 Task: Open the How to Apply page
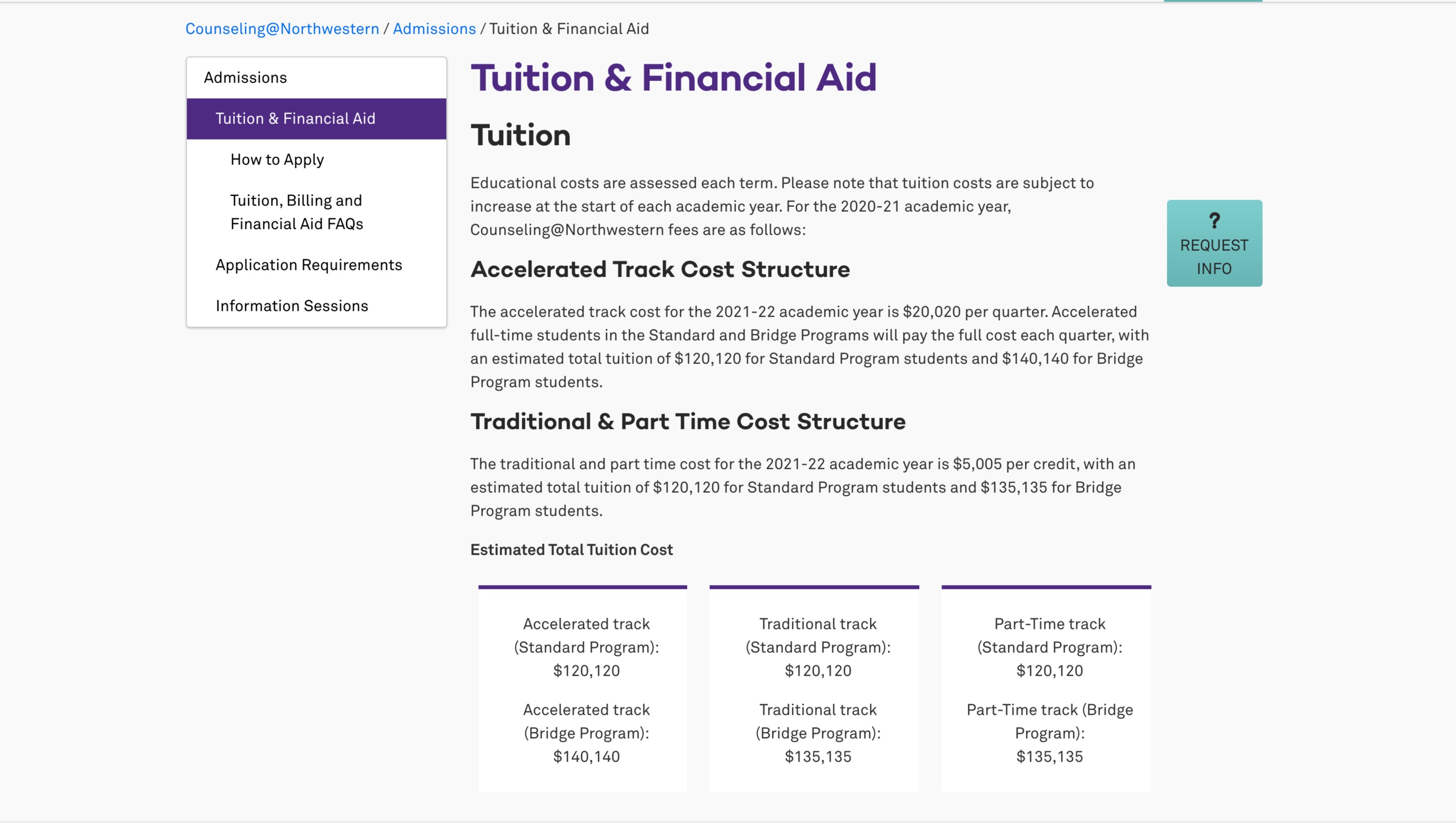click(x=277, y=160)
